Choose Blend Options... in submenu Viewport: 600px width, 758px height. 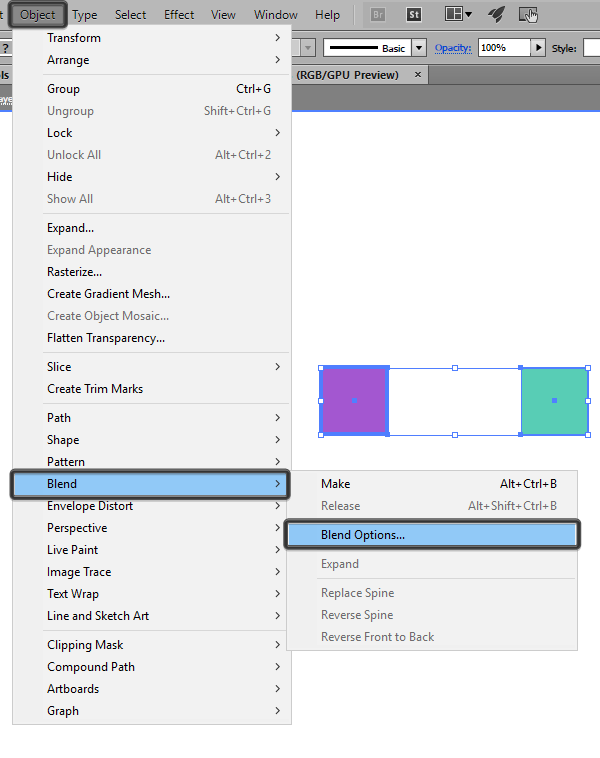432,535
